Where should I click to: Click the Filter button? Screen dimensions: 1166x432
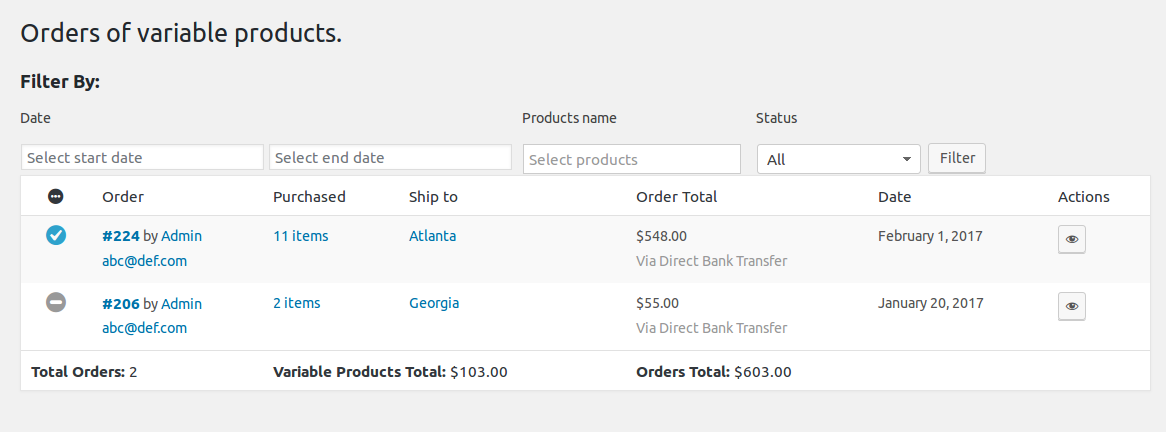tap(957, 158)
